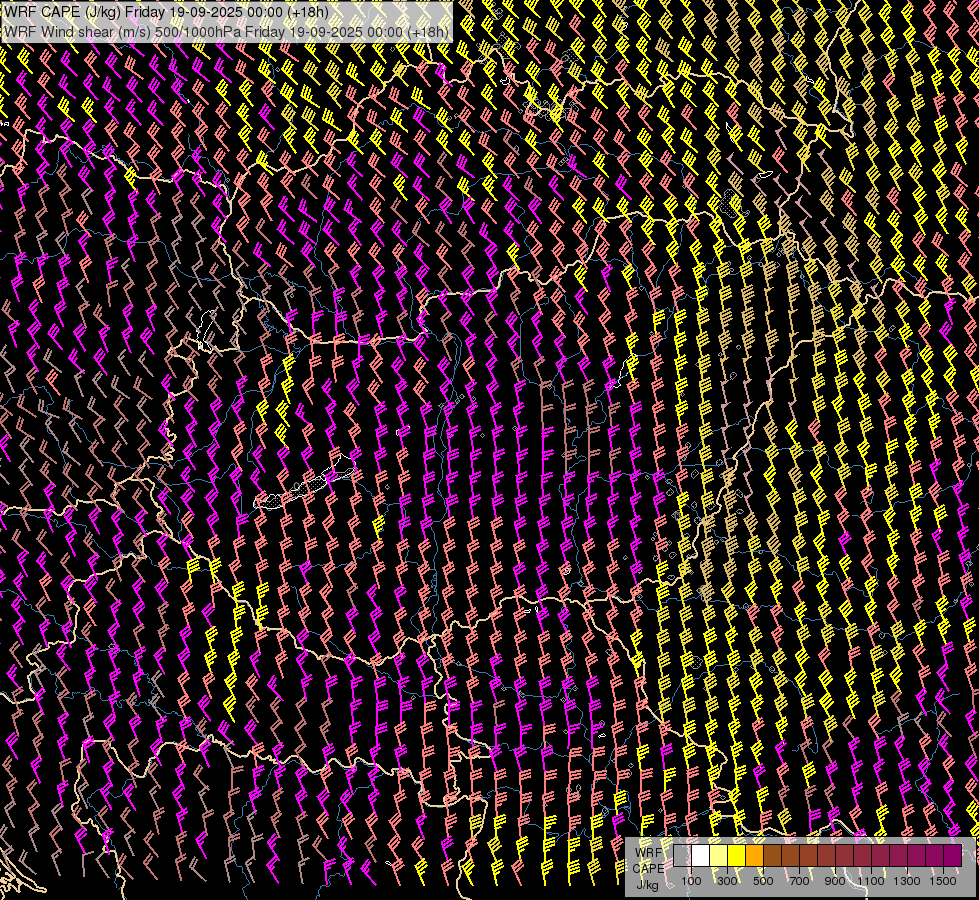This screenshot has height=900, width=979.
Task: Click the '700' legend value
Action: [799, 881]
